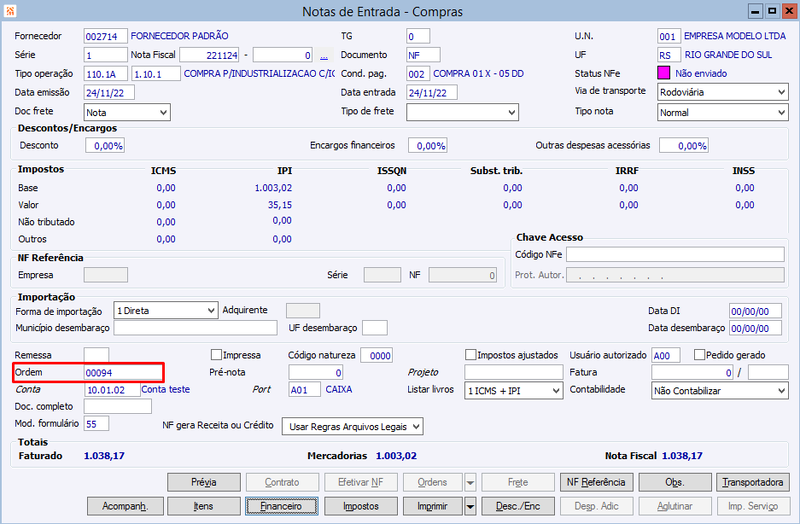800x524 pixels.
Task: Click the application icon in title bar
Action: coord(10,11)
